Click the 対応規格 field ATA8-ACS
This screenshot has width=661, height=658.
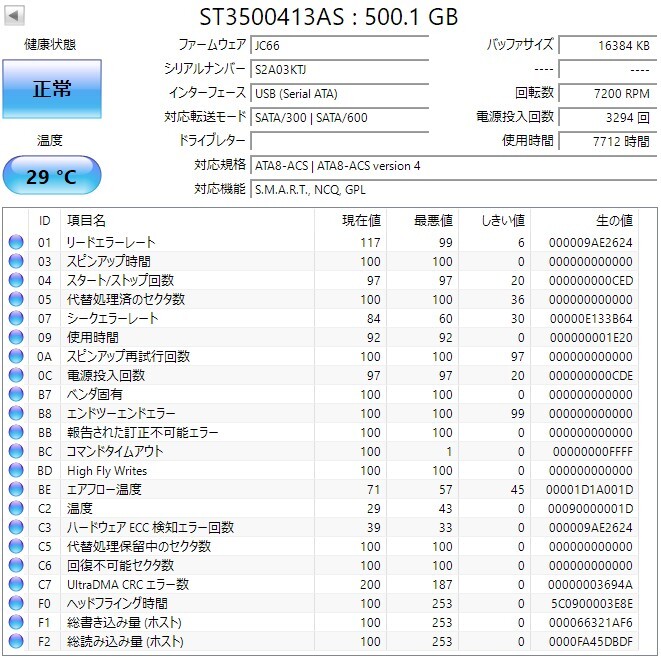point(454,166)
